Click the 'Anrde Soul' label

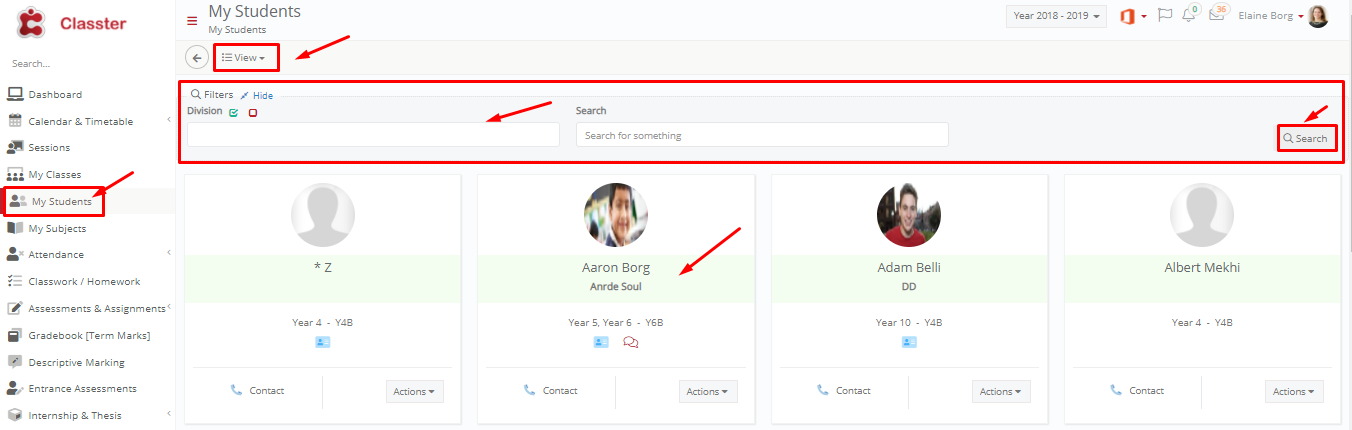tap(616, 287)
